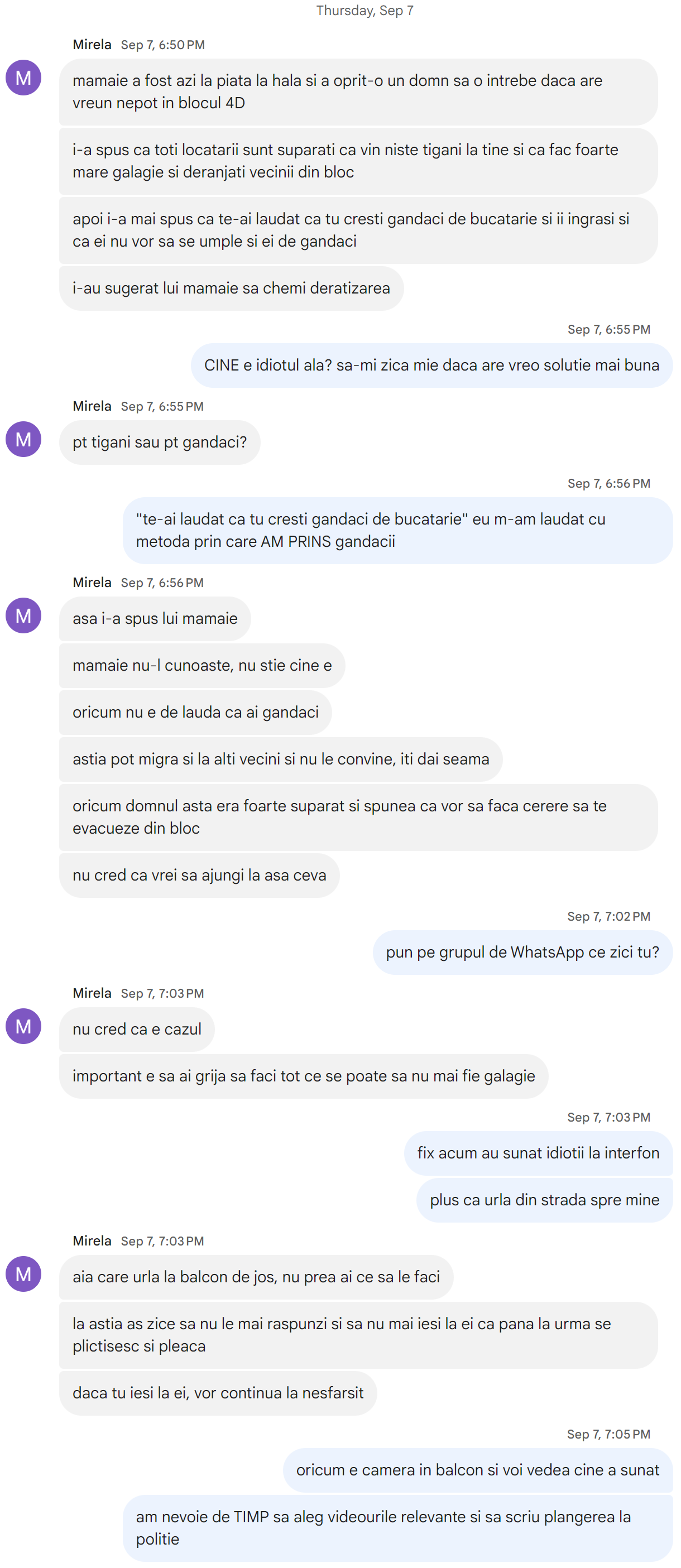
Task: Select the message mentioning blocul 4D
Action: pyautogui.click(x=358, y=92)
